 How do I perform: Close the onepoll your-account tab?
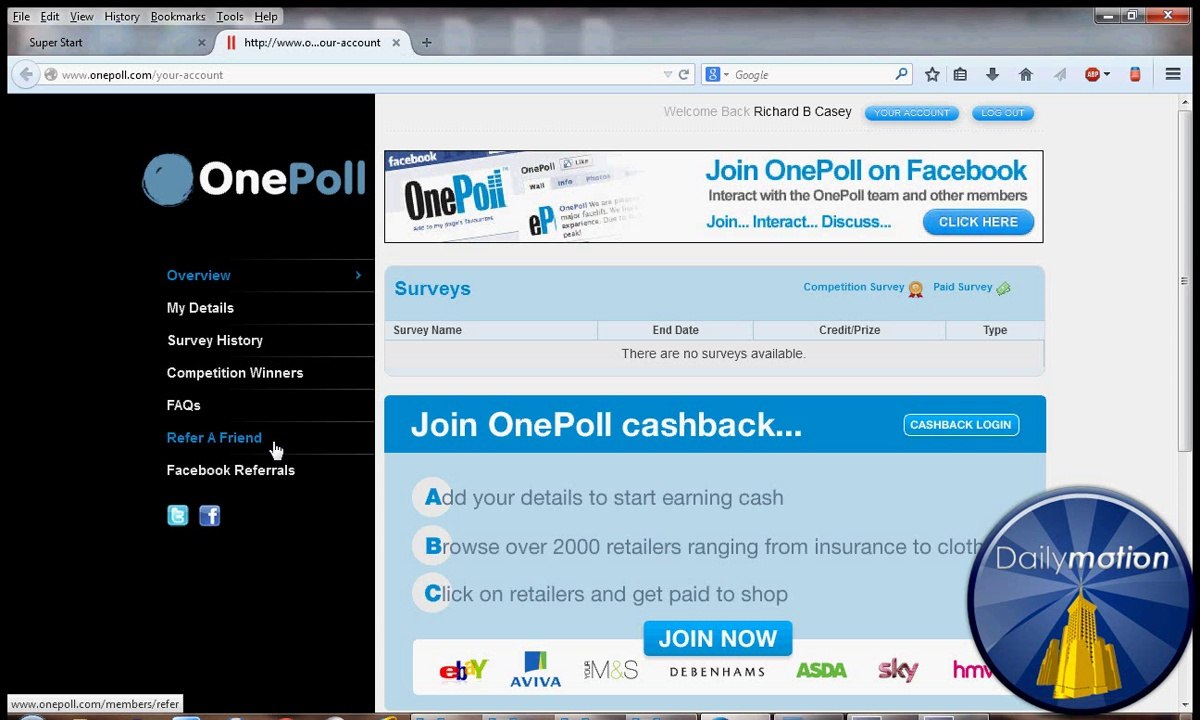pyautogui.click(x=396, y=43)
